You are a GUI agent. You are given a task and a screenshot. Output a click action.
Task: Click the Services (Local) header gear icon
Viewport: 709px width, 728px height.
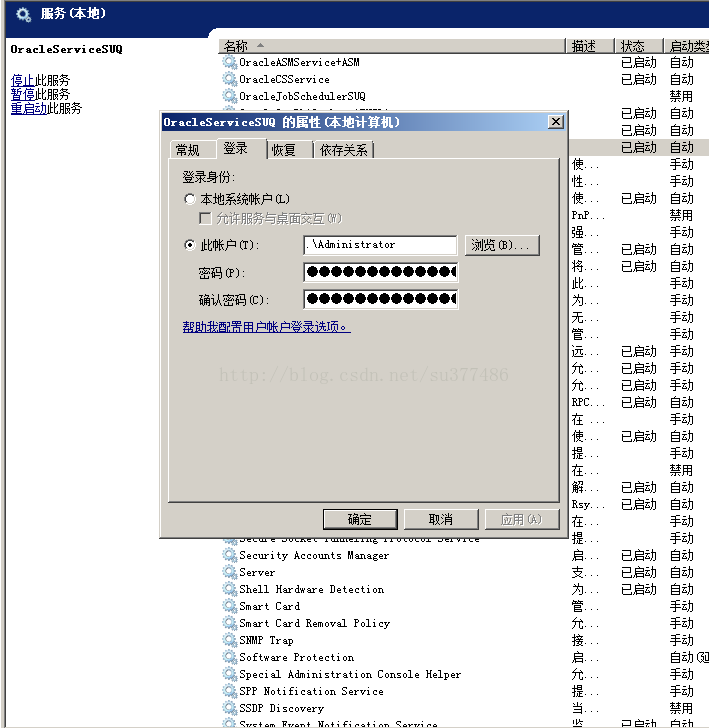[x=23, y=14]
